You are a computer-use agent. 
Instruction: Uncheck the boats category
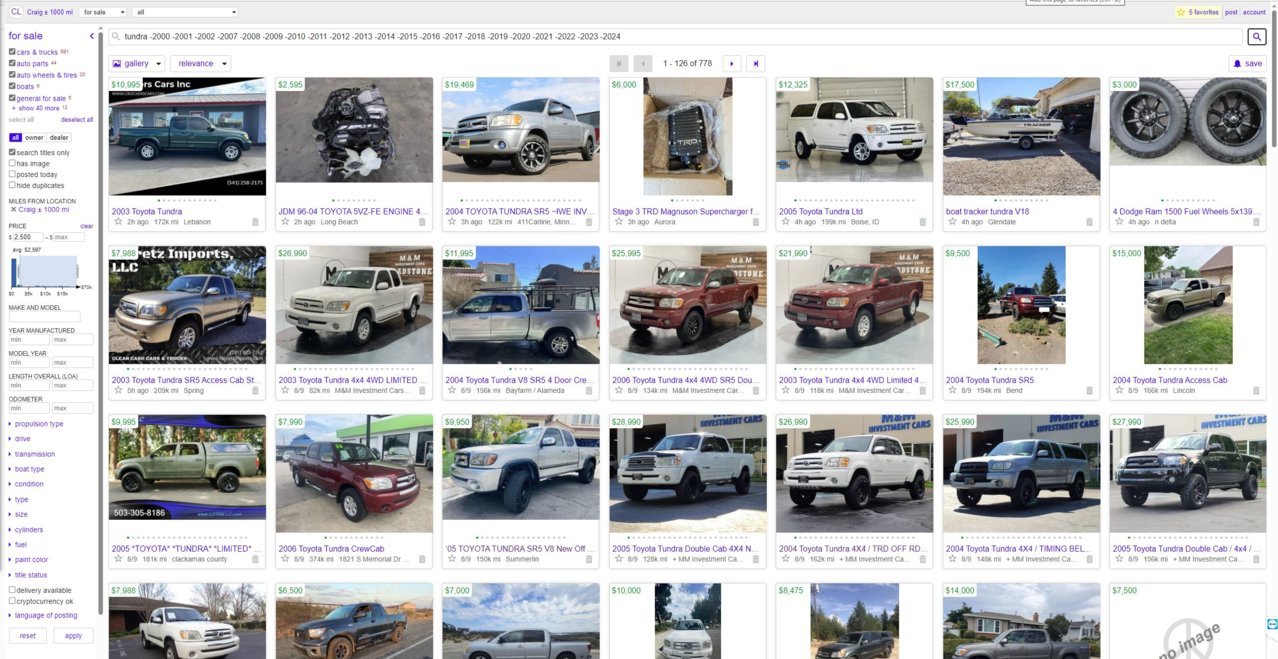[12, 87]
